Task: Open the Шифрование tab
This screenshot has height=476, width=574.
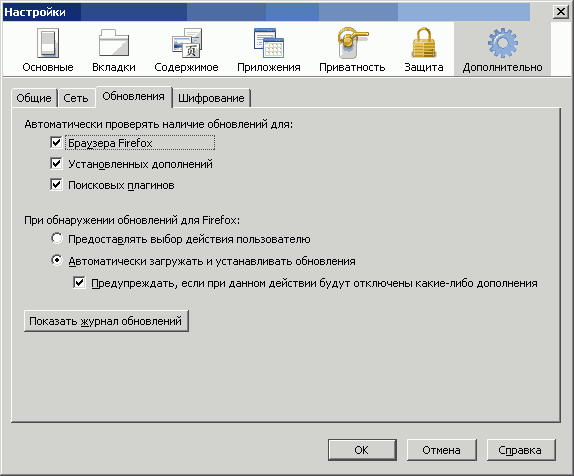Action: (x=211, y=98)
